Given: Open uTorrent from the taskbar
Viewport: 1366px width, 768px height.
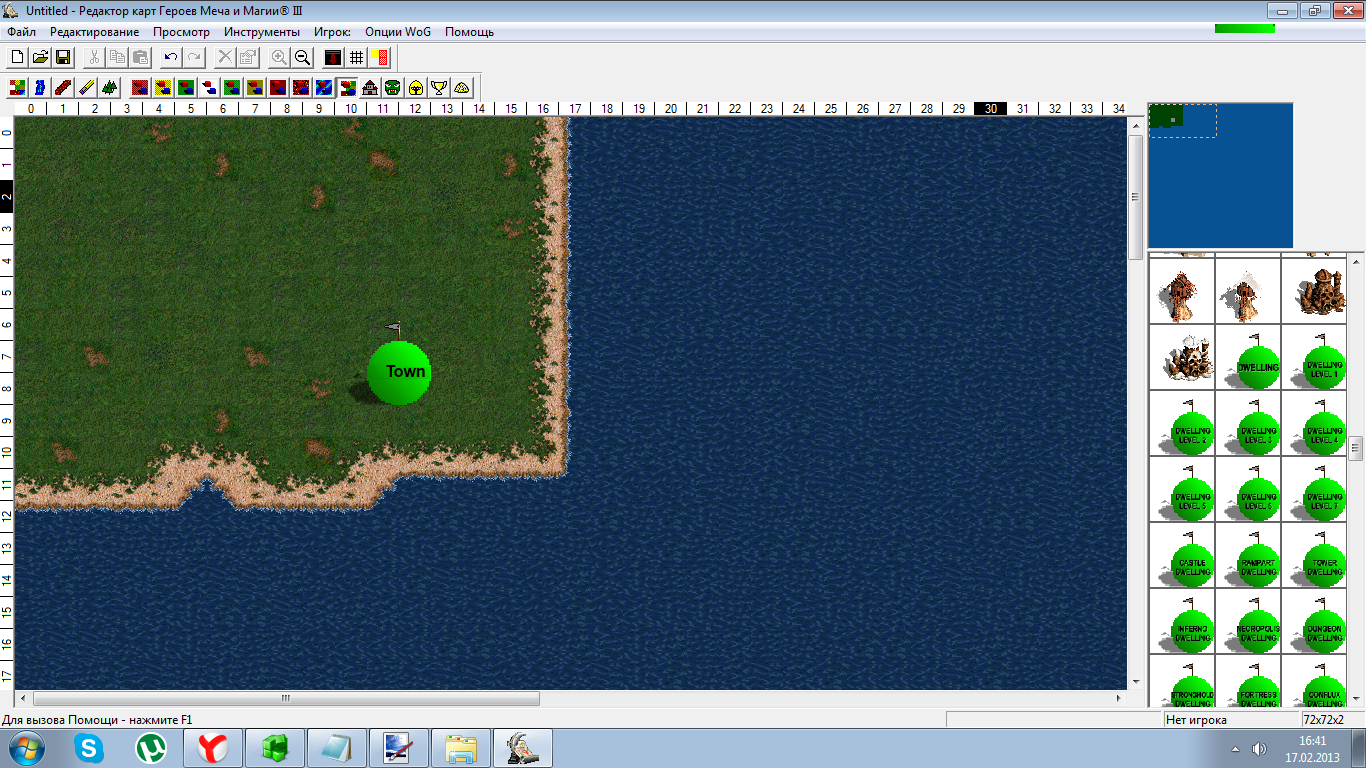Looking at the screenshot, I should coord(151,748).
